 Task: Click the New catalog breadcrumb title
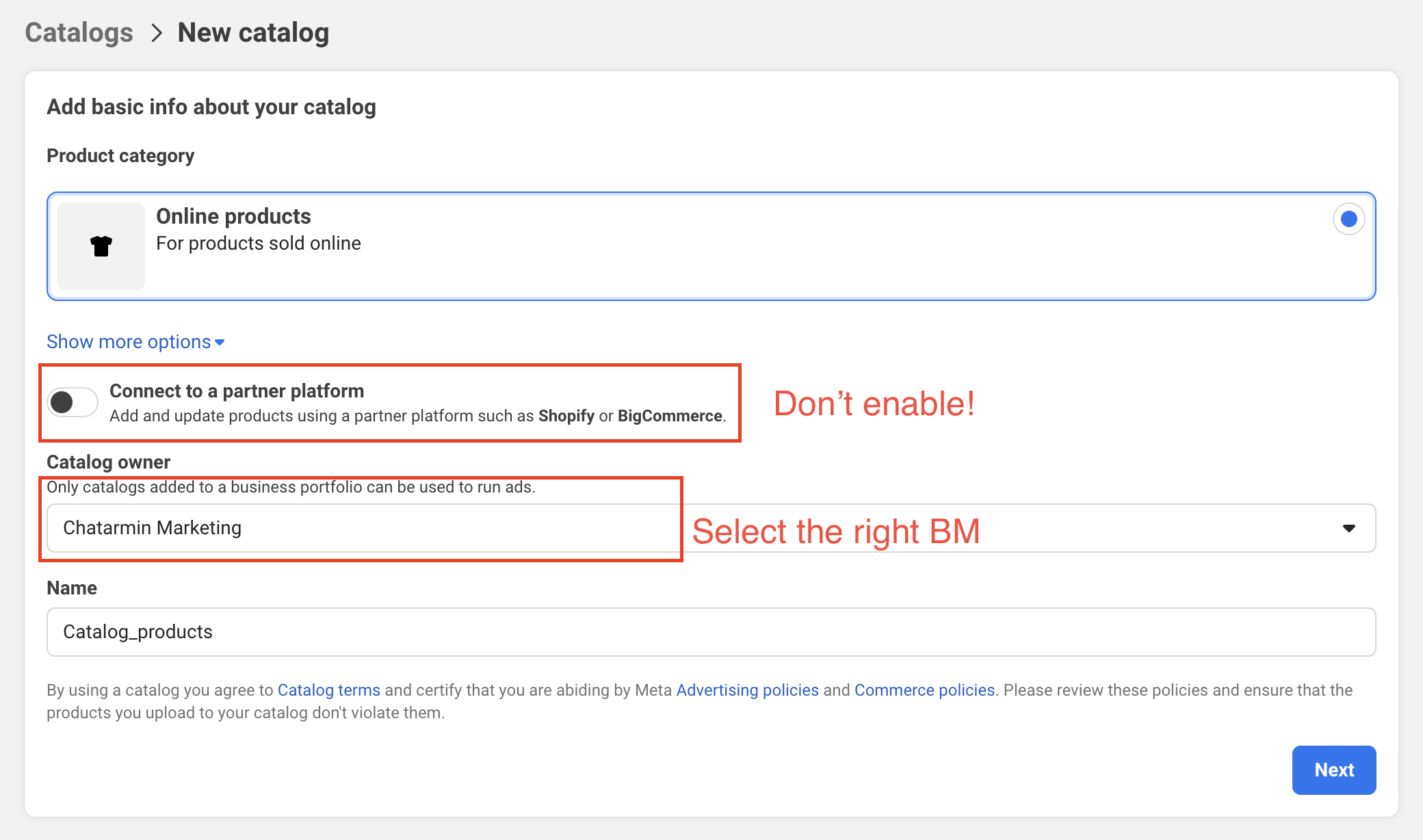click(253, 33)
